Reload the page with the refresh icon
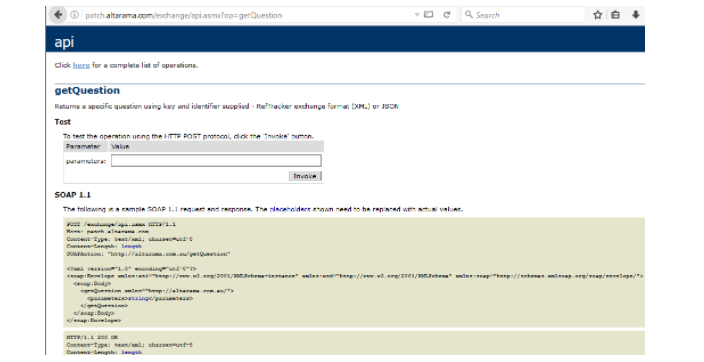 pos(447,15)
